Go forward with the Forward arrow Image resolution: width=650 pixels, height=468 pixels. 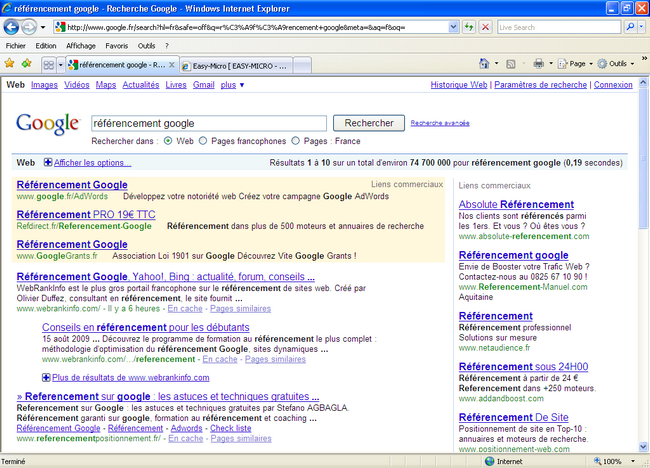click(29, 27)
